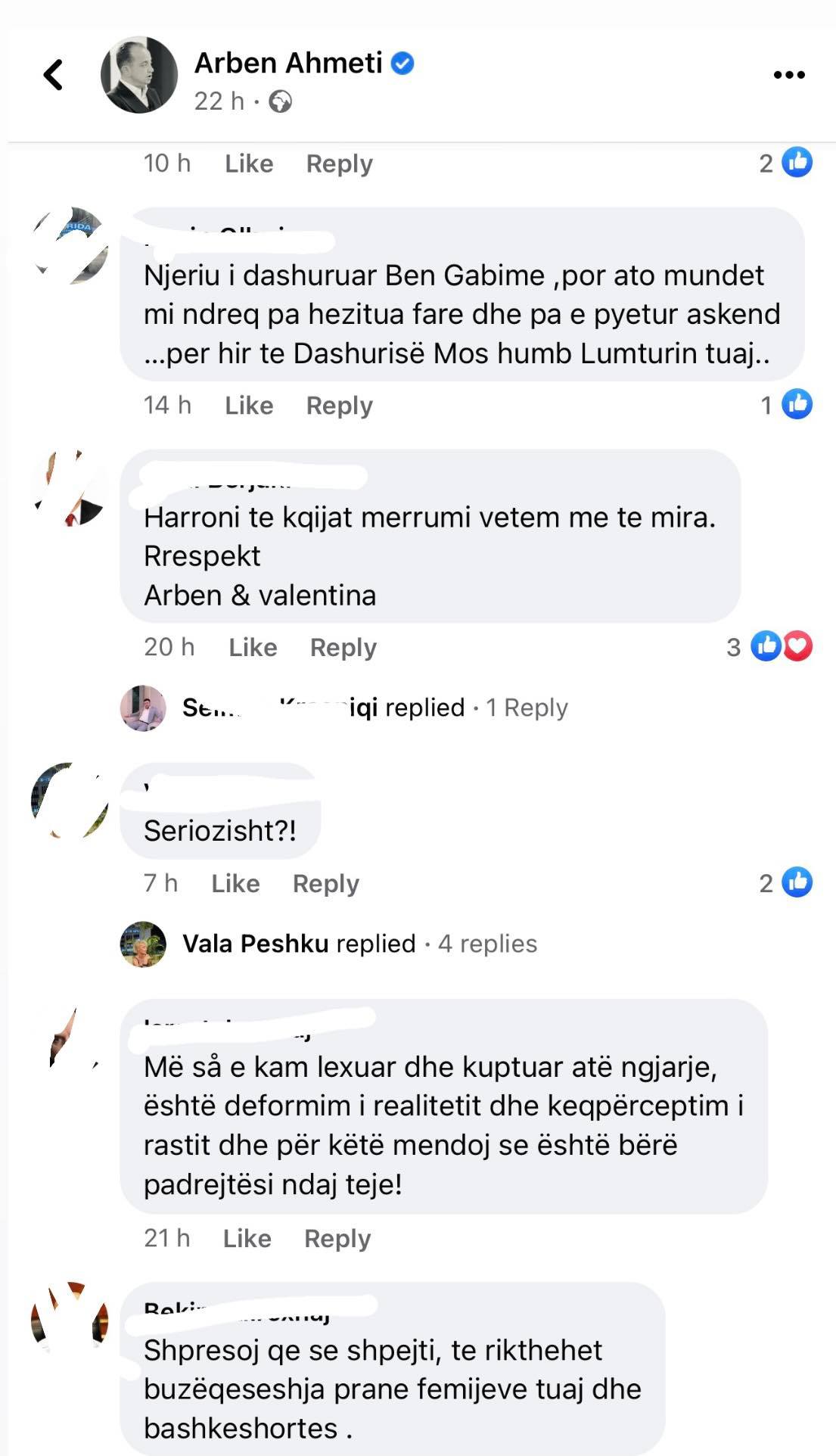Open the three-dot options menu

[788, 75]
